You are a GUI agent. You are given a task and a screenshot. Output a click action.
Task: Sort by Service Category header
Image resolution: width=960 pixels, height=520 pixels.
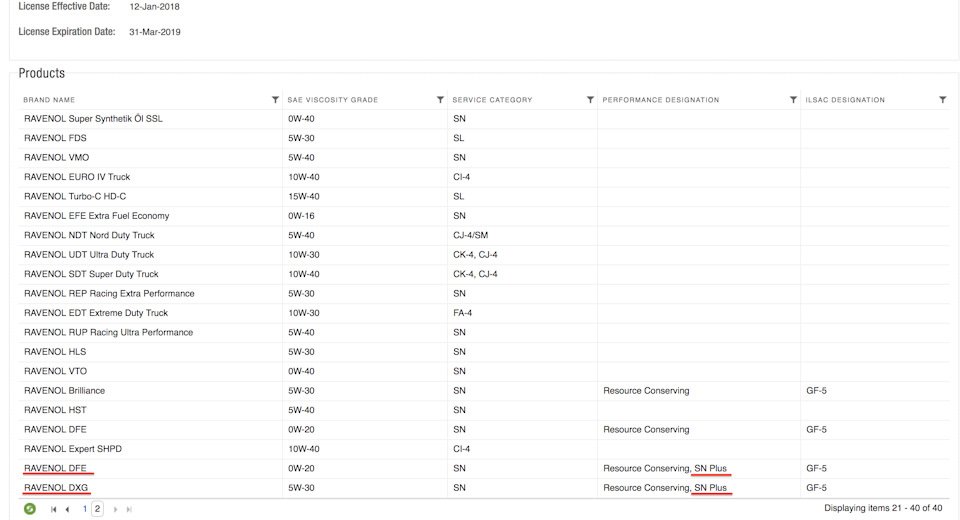tap(492, 100)
